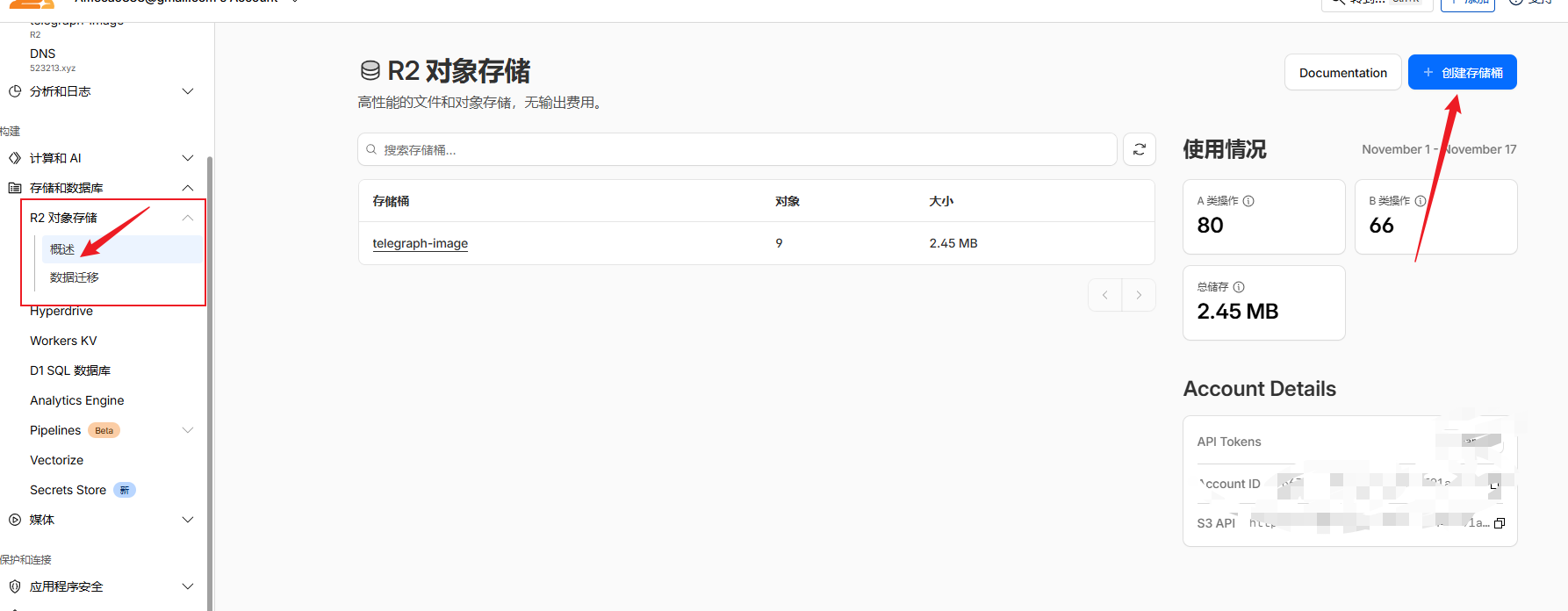Open the DNS 523213.xyz shortcut
Screen dimensions: 1568x611
coord(53,60)
